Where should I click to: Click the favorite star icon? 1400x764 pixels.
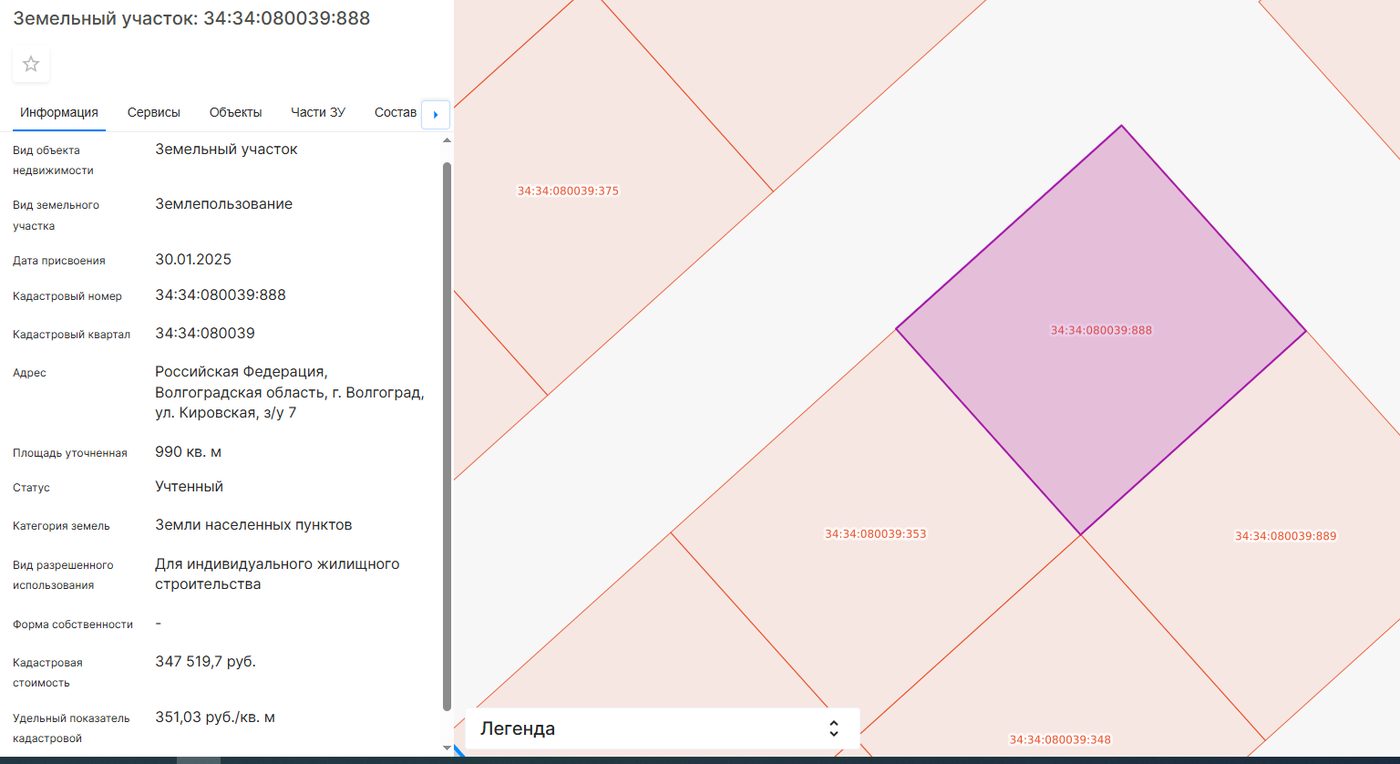(x=31, y=64)
